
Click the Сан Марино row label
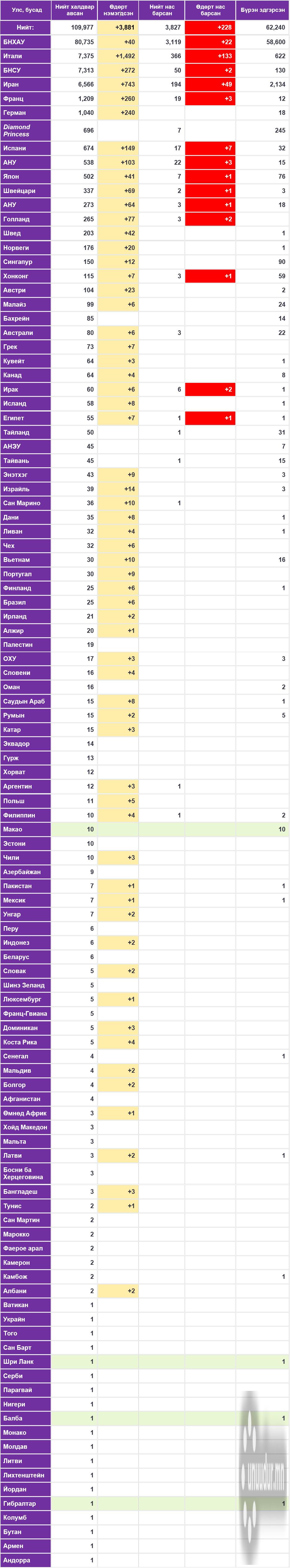(x=25, y=503)
